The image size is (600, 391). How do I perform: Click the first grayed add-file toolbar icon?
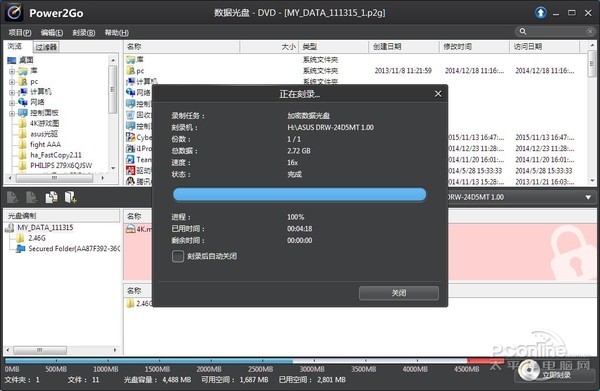12,197
